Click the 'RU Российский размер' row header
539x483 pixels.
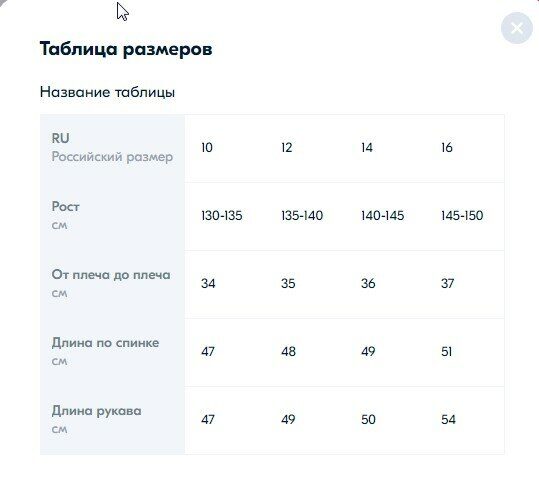click(112, 147)
